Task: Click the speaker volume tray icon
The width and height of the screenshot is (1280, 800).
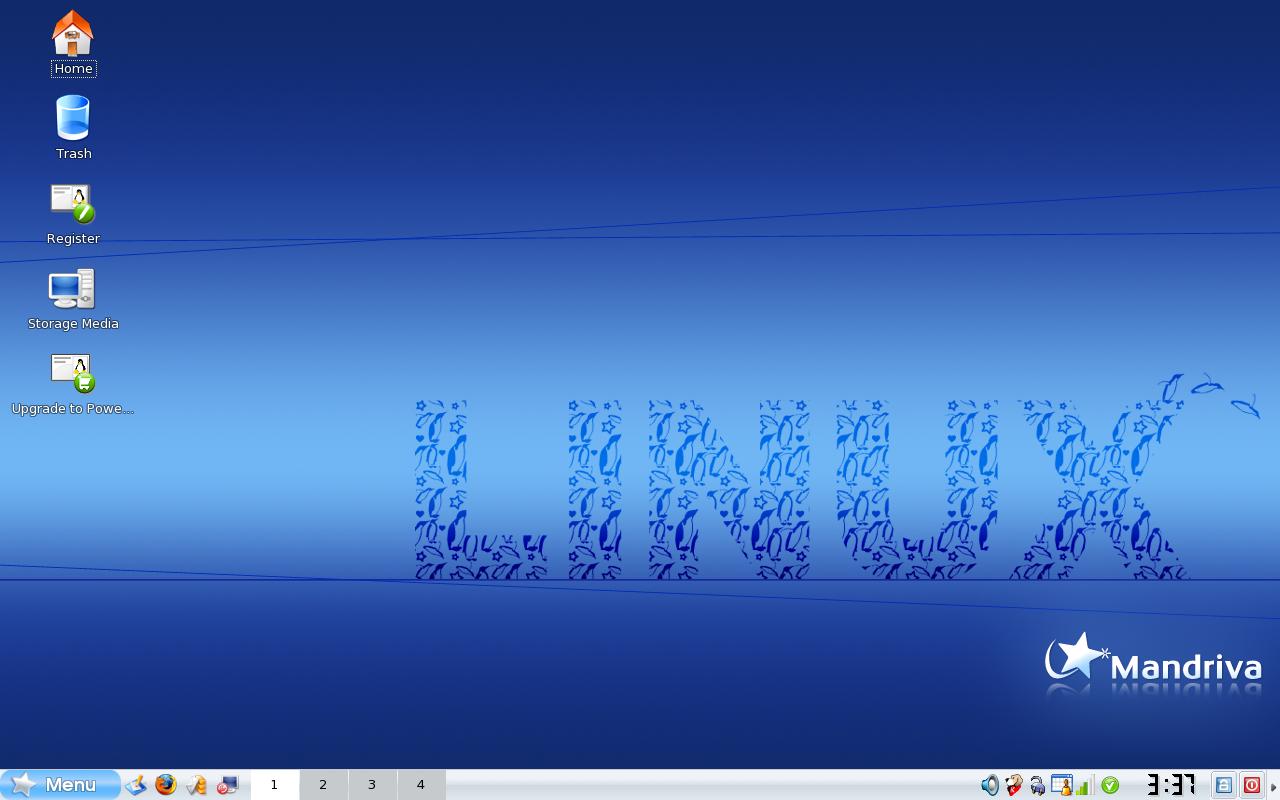Action: [990, 785]
